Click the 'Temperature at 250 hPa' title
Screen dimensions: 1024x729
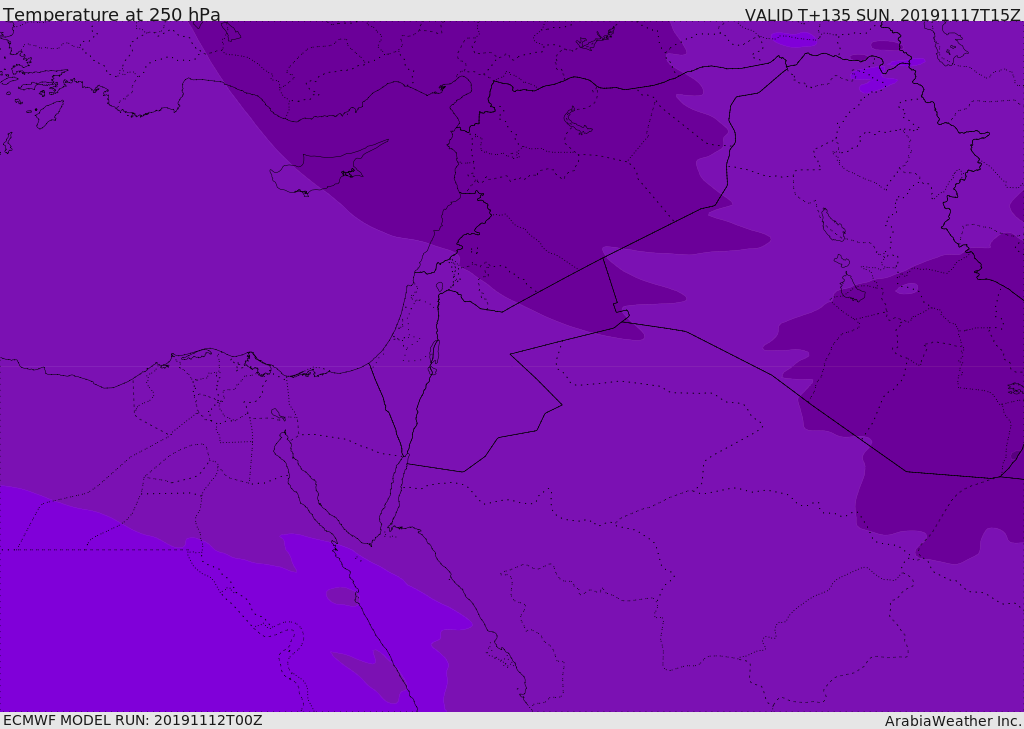[x=112, y=15]
